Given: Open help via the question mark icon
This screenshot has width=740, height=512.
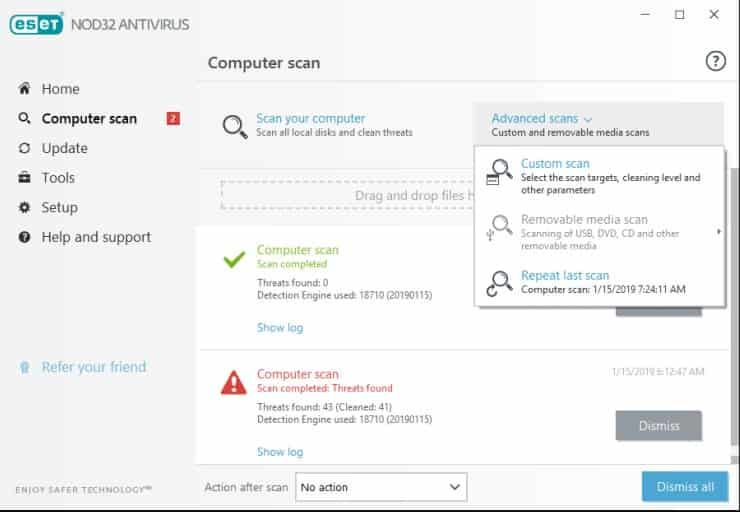Looking at the screenshot, I should click(715, 61).
